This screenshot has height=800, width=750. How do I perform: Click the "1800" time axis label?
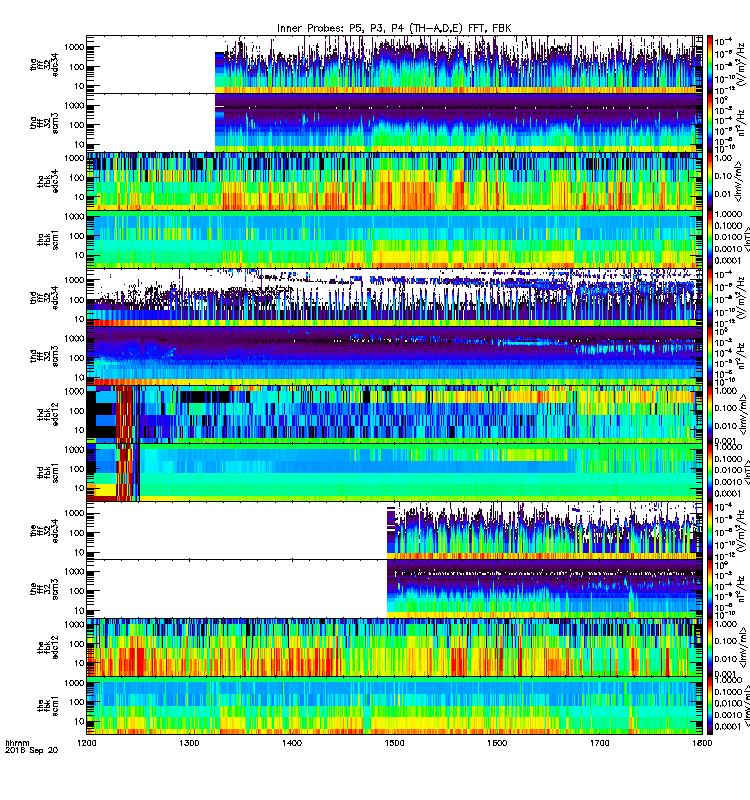coord(702,743)
